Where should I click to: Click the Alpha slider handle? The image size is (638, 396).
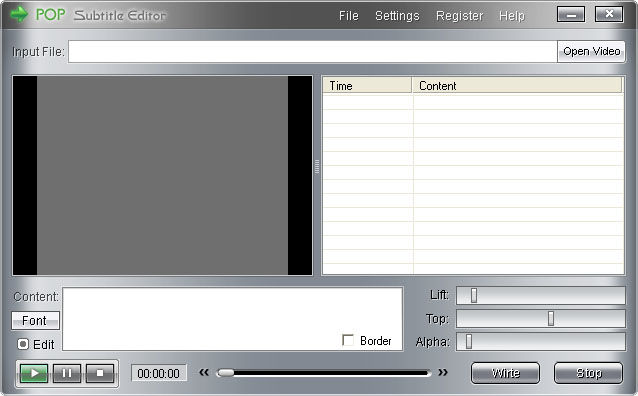point(469,341)
